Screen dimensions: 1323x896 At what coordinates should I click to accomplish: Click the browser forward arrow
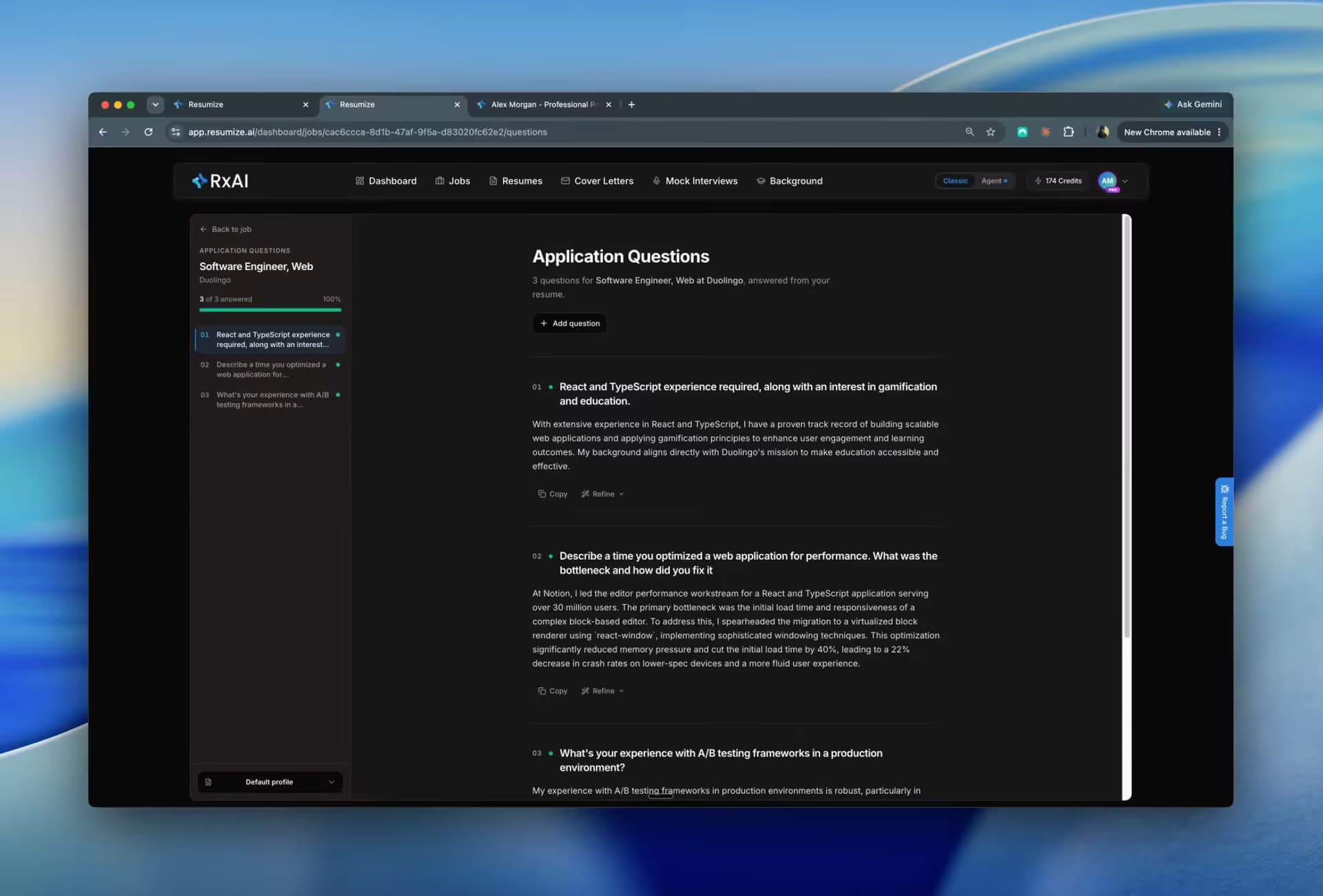coord(125,132)
